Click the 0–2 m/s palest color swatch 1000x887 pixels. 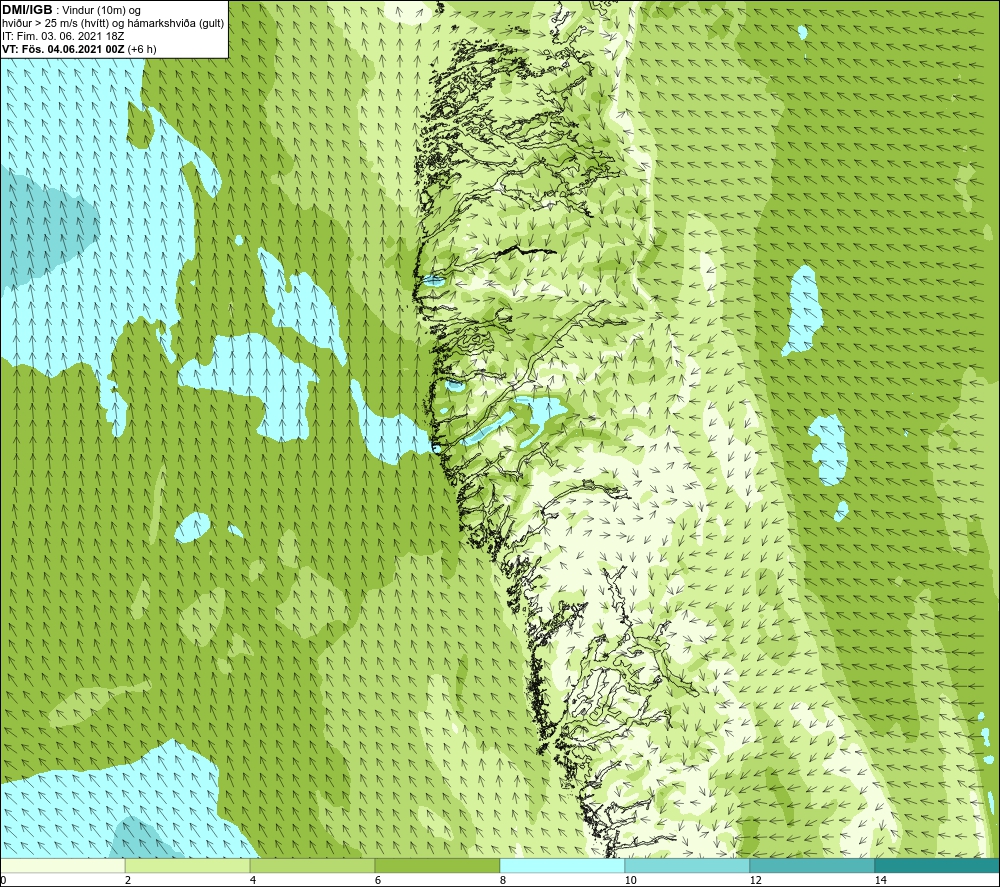tap(62, 866)
